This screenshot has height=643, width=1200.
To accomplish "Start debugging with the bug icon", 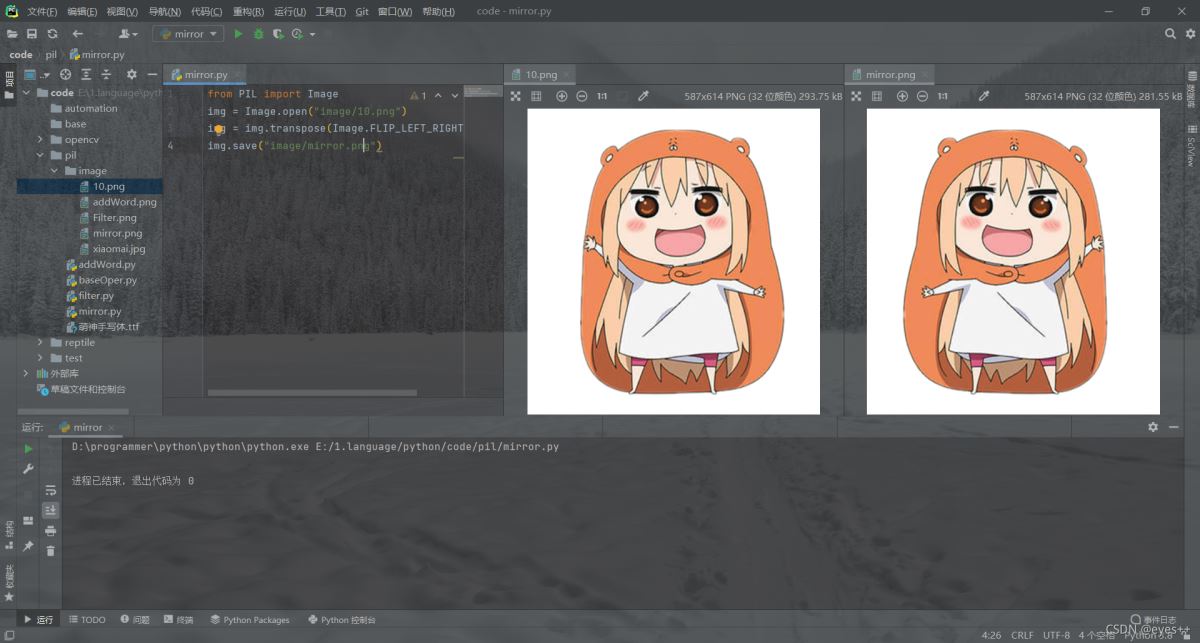I will (258, 34).
